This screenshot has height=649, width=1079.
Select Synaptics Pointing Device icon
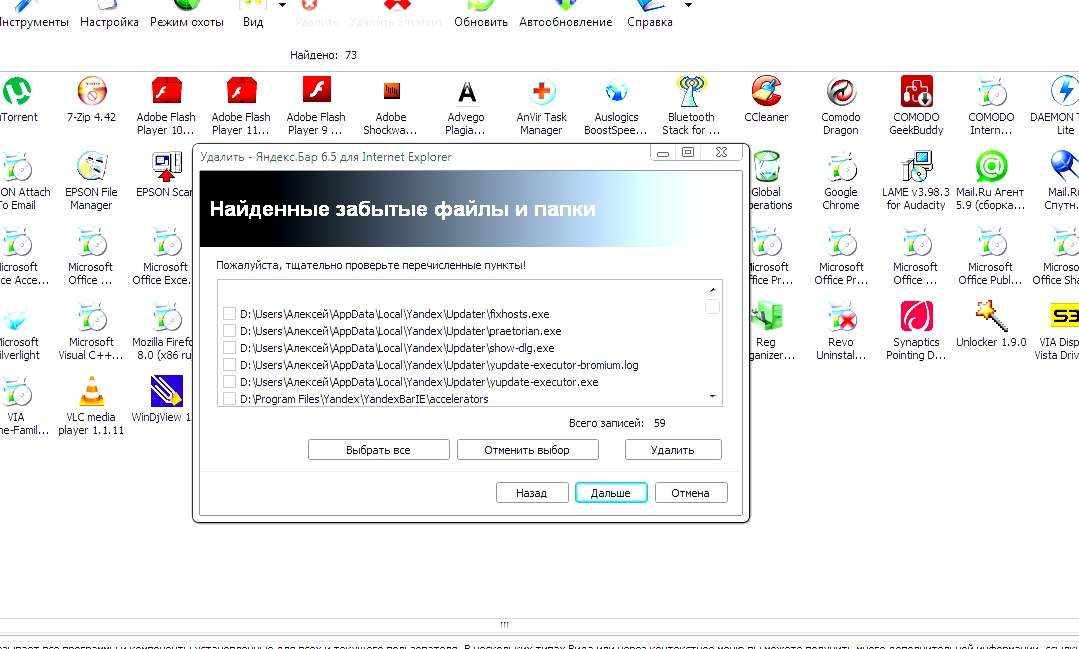point(917,317)
